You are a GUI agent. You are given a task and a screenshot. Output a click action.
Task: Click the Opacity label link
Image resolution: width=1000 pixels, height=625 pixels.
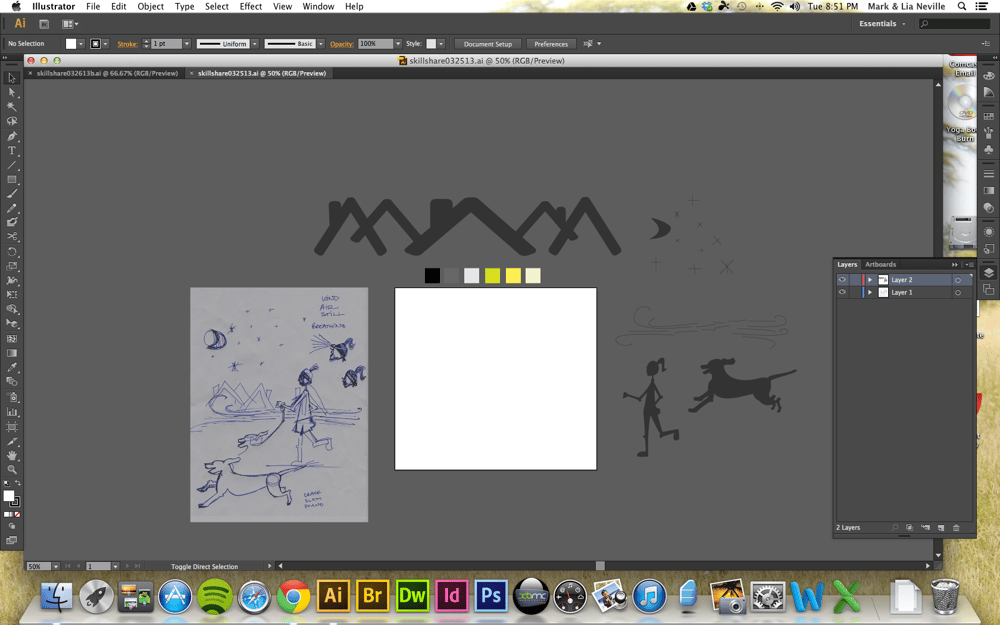click(342, 44)
